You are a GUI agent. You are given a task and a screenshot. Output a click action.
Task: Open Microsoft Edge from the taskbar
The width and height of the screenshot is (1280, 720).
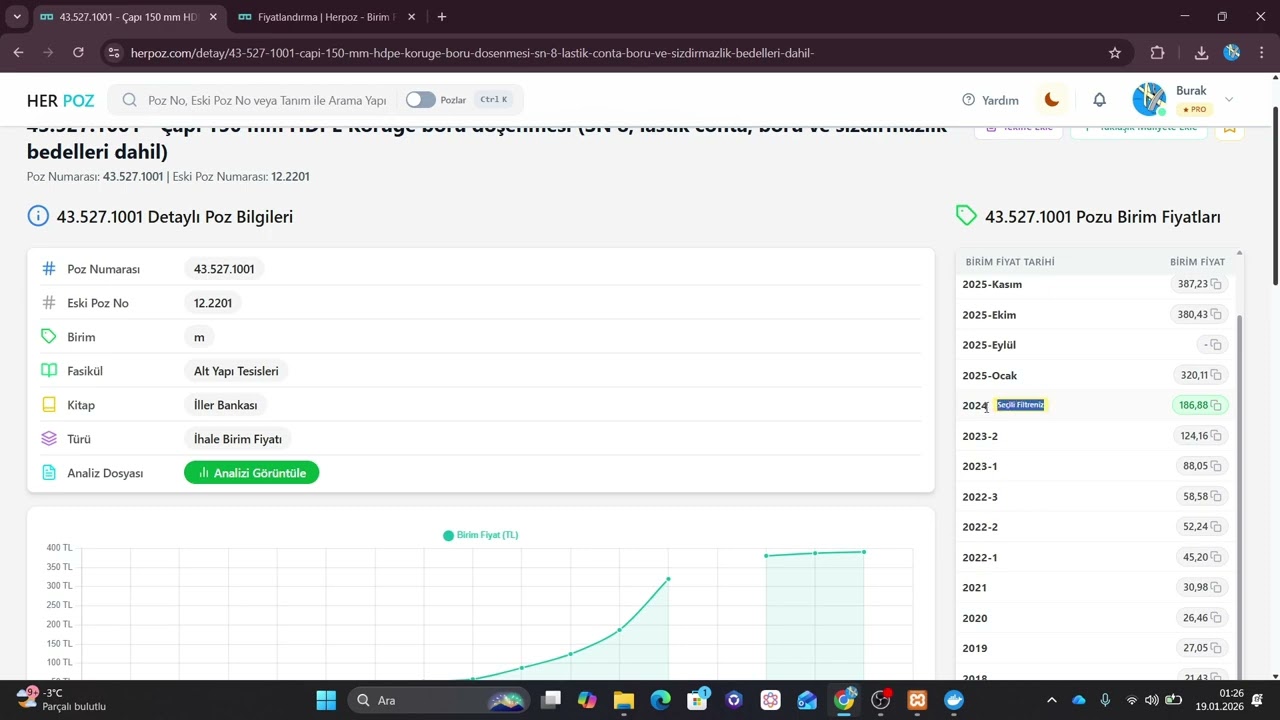(661, 700)
